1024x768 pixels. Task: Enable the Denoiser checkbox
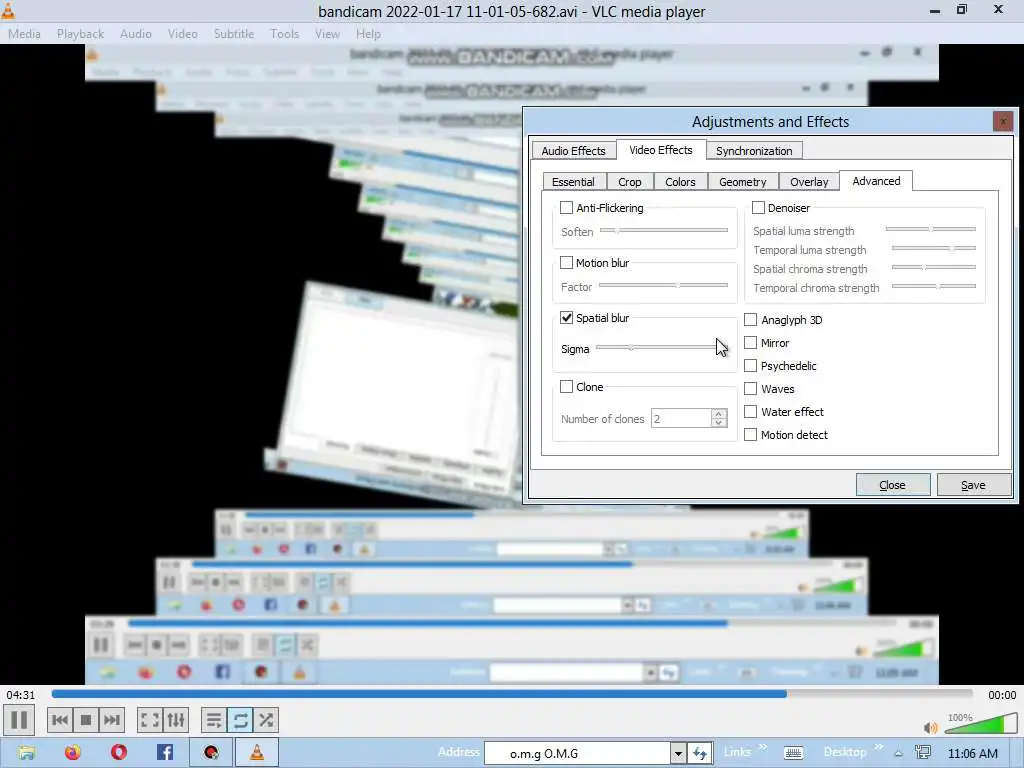pos(758,208)
